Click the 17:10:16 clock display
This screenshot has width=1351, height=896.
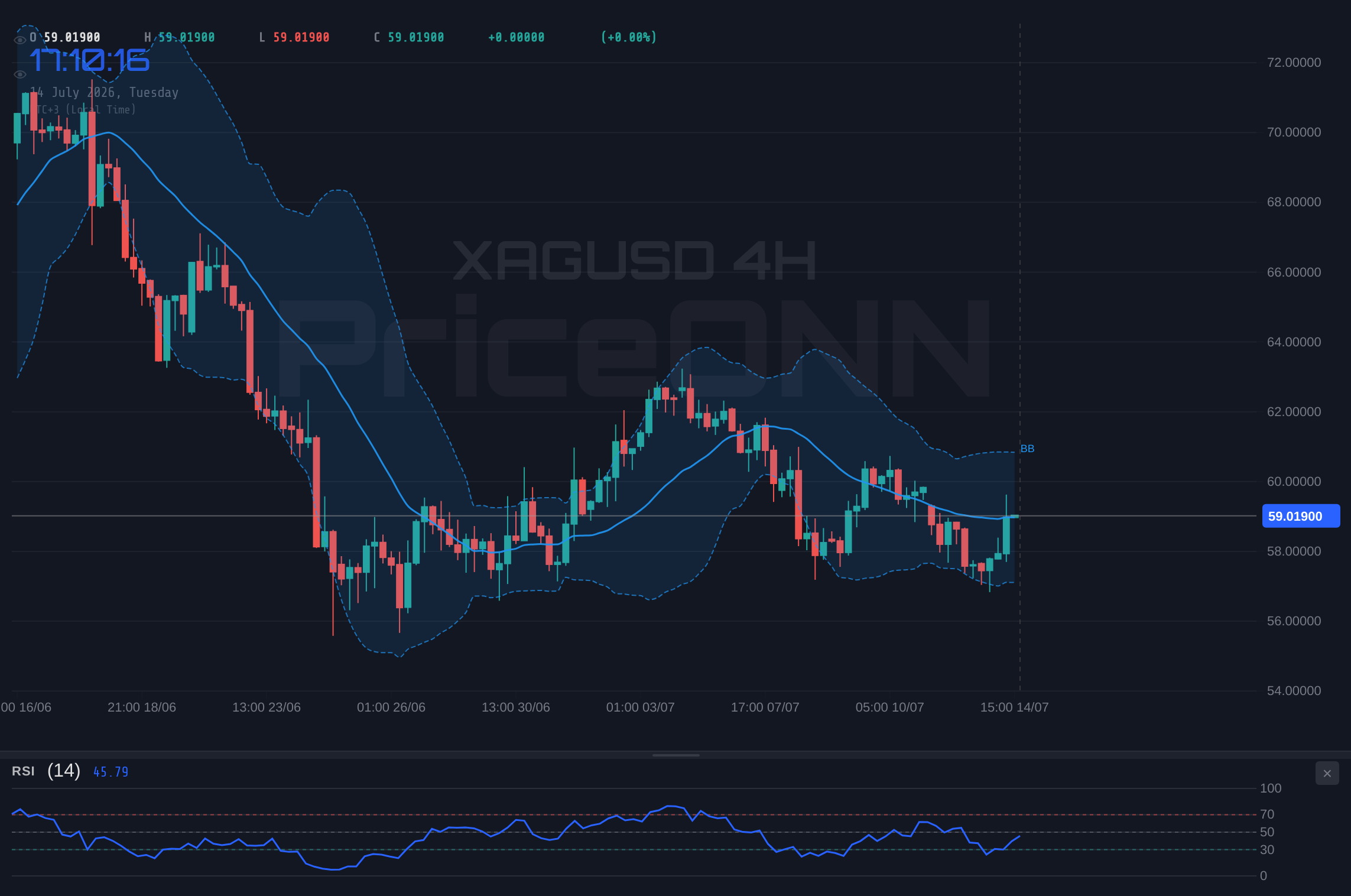(89, 60)
